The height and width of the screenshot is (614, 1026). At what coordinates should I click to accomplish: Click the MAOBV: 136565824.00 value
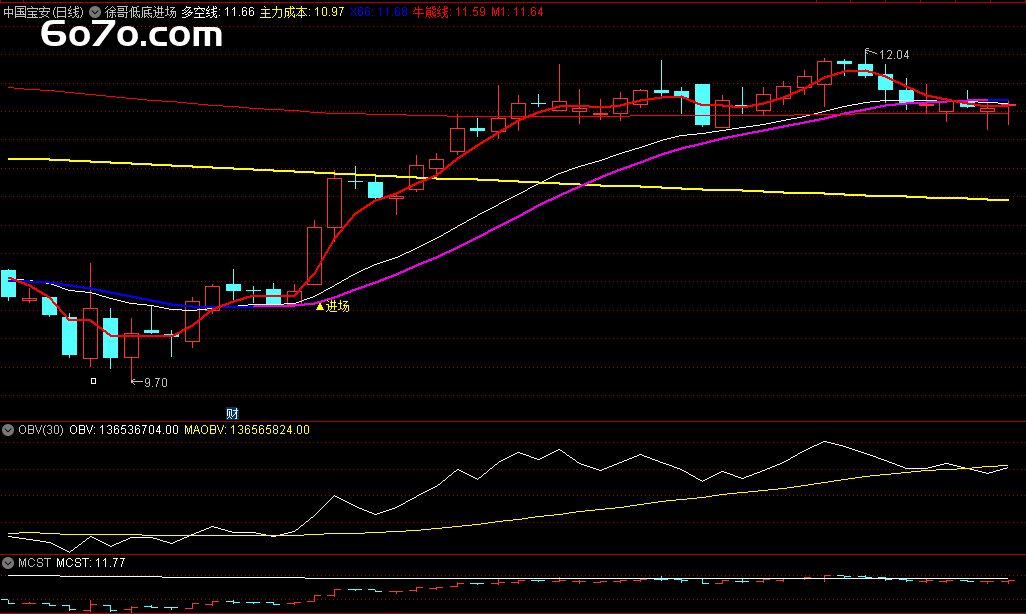tap(247, 430)
